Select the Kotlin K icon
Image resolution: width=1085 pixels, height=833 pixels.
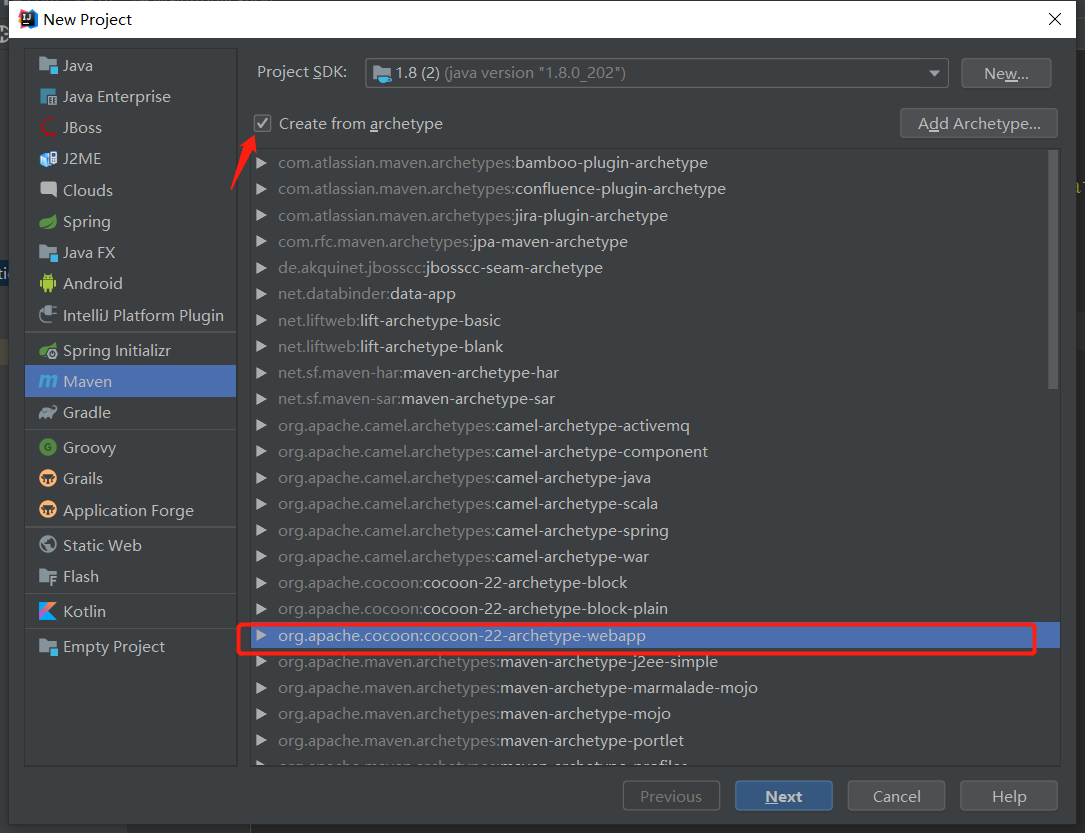pyautogui.click(x=48, y=612)
